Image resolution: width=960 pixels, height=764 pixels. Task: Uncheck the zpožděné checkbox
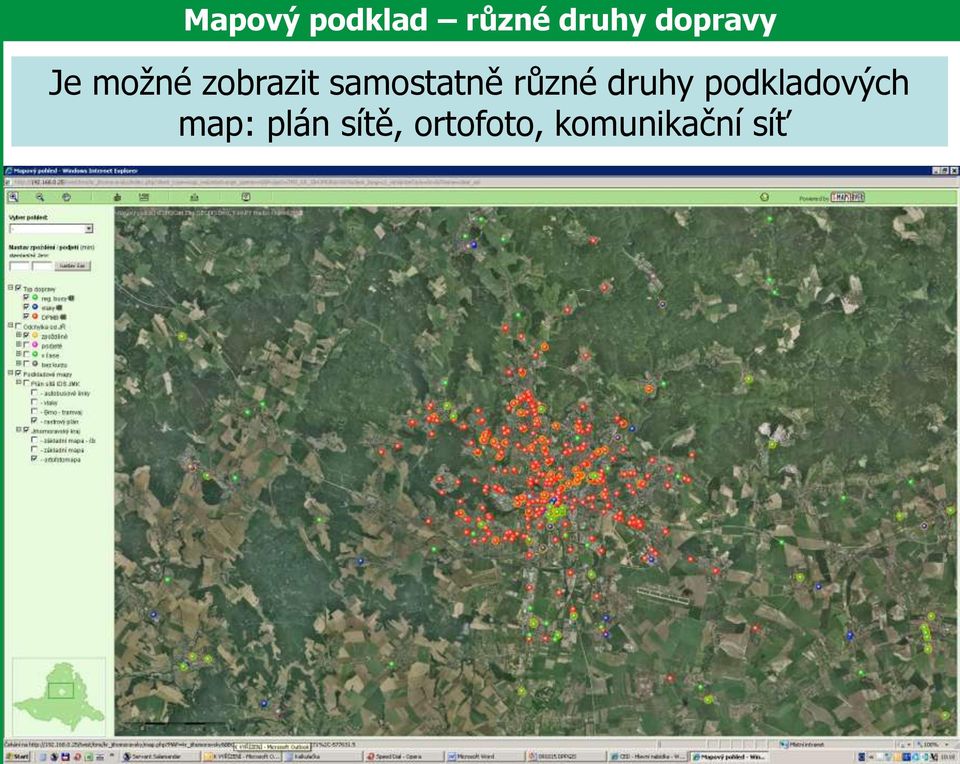26,335
